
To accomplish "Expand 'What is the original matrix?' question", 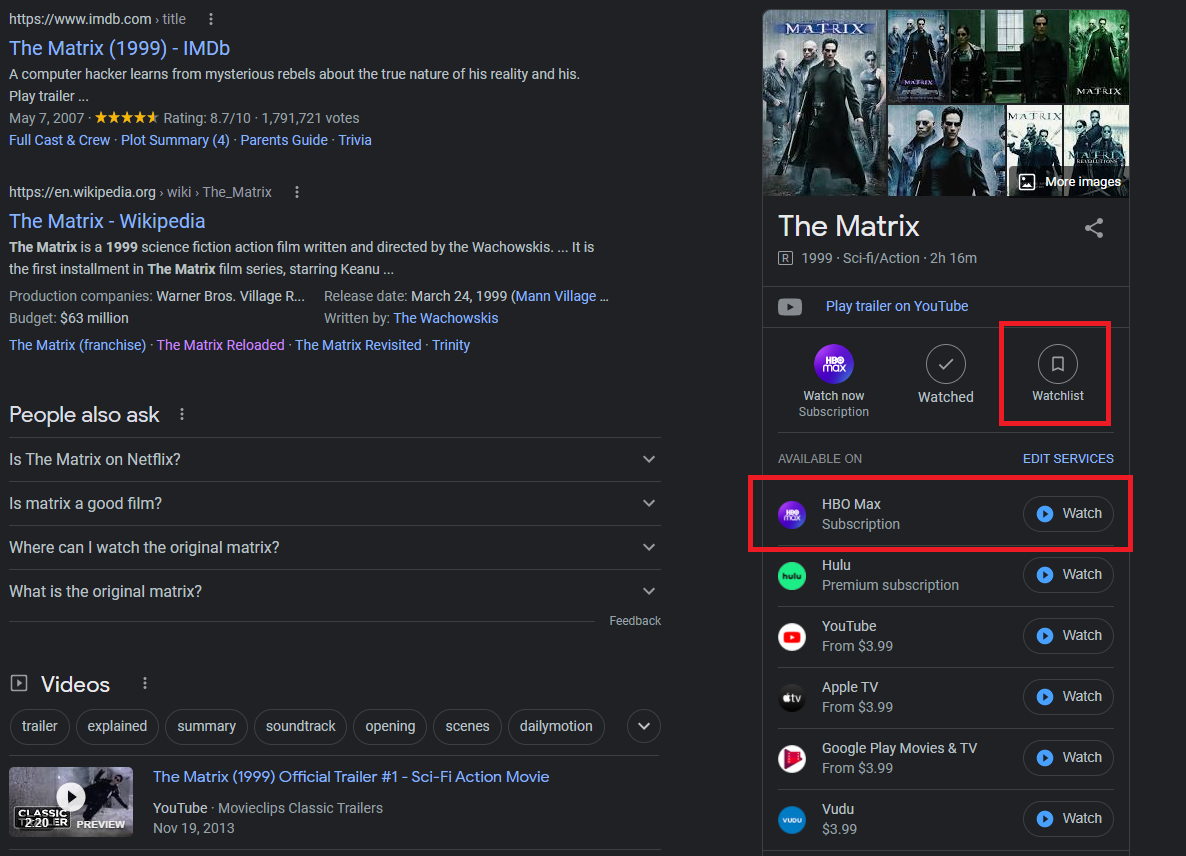I will tap(334, 591).
